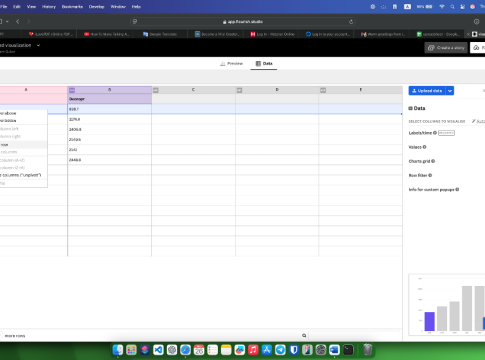Open the Develop menu in menu bar

click(x=96, y=7)
